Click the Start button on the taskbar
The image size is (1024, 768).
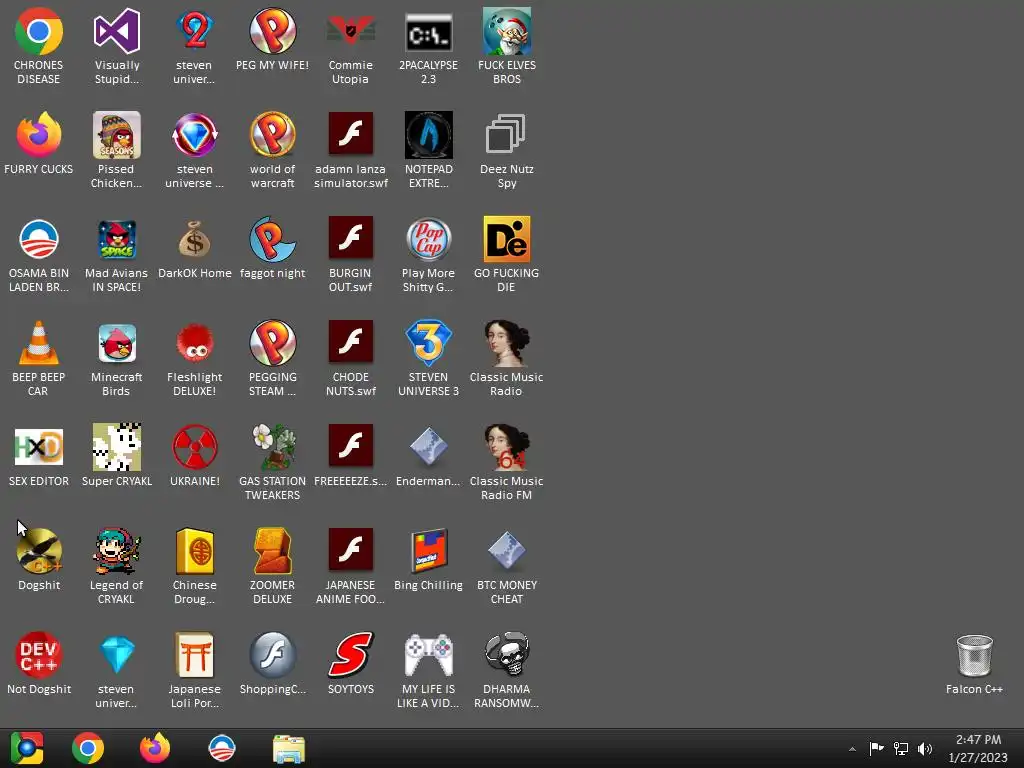[27, 748]
